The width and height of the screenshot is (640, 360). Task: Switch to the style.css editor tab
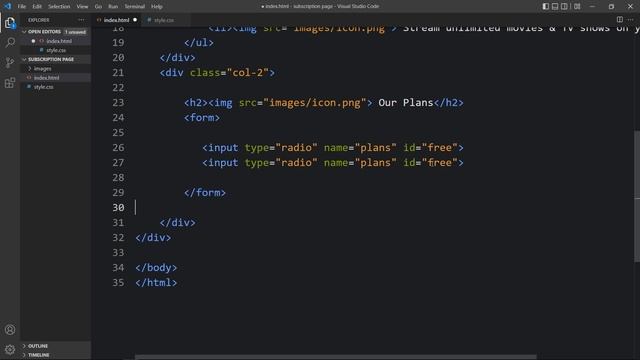[164, 20]
